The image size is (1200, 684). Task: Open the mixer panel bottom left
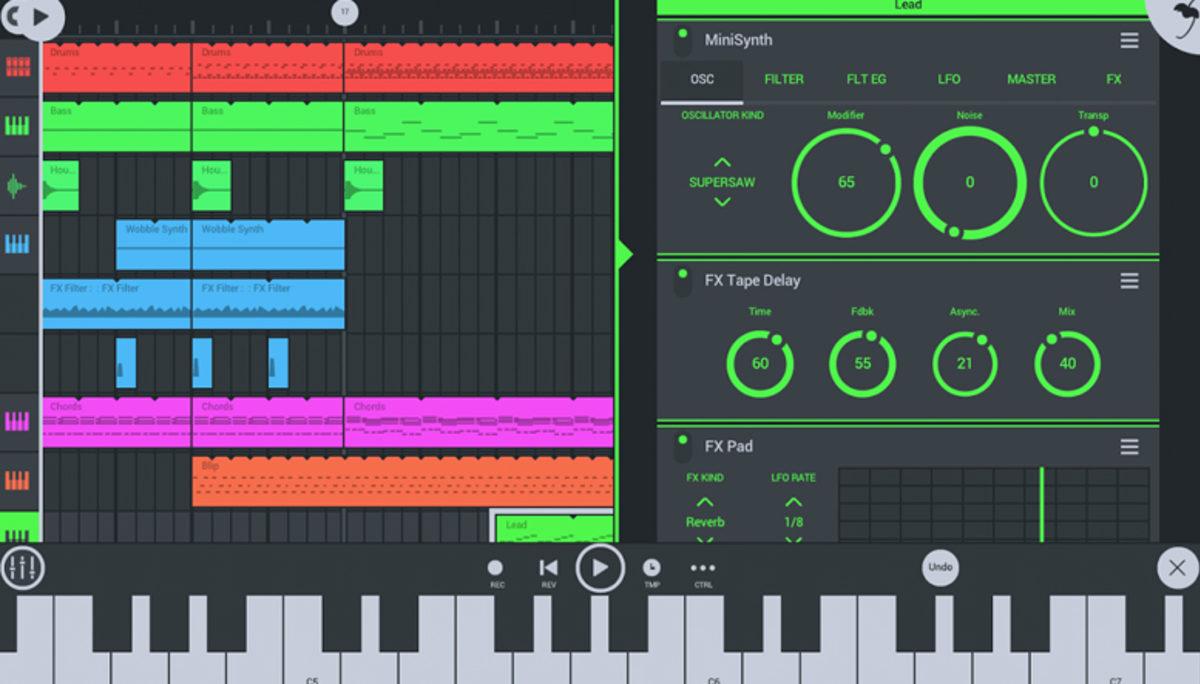coord(22,568)
